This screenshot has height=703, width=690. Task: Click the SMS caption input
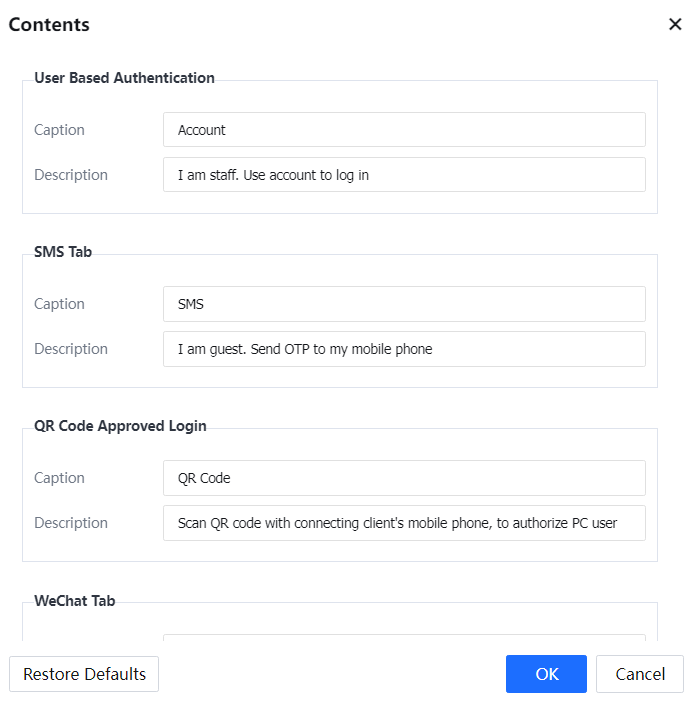coord(404,304)
